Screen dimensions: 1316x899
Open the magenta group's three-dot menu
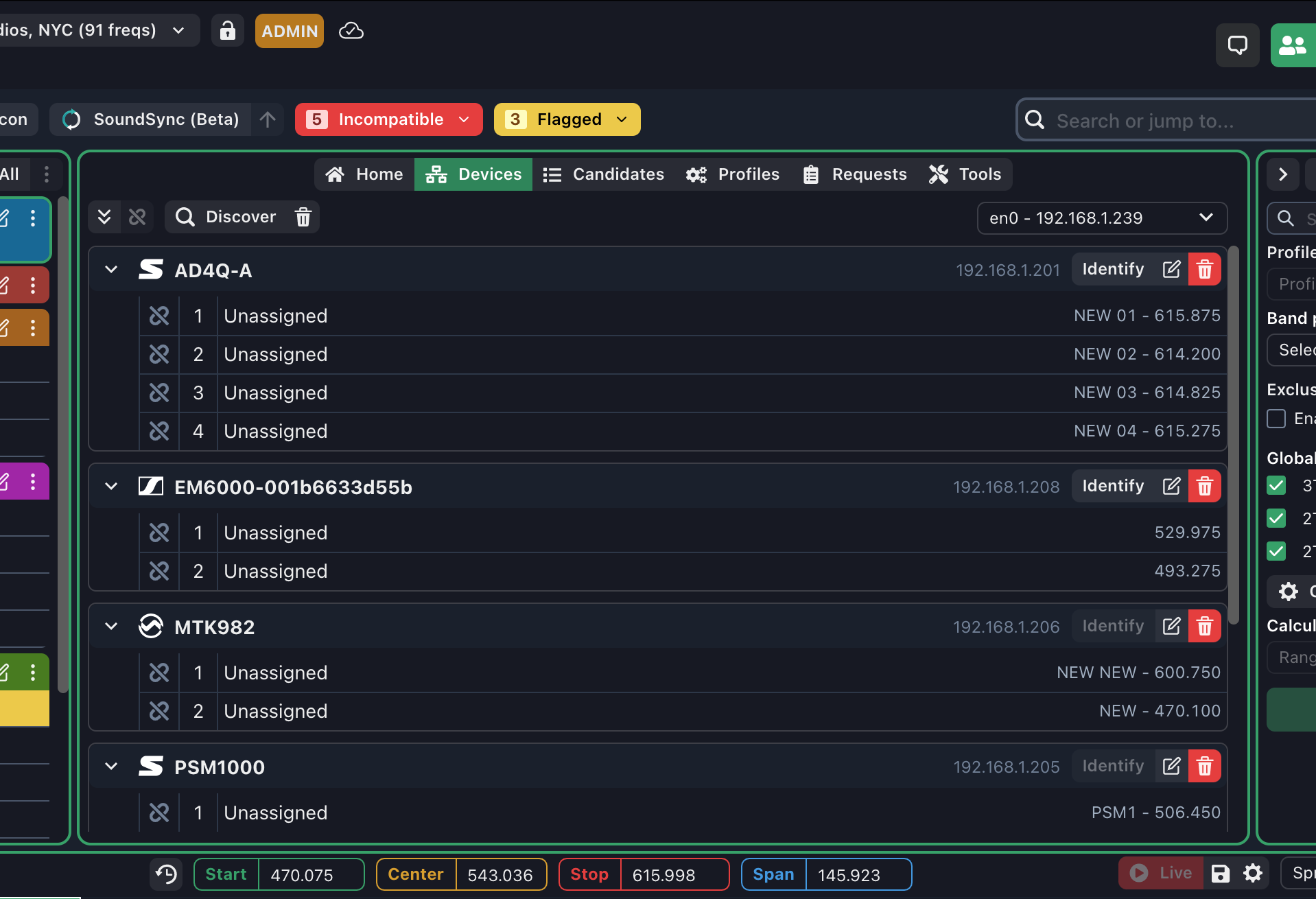(x=32, y=482)
